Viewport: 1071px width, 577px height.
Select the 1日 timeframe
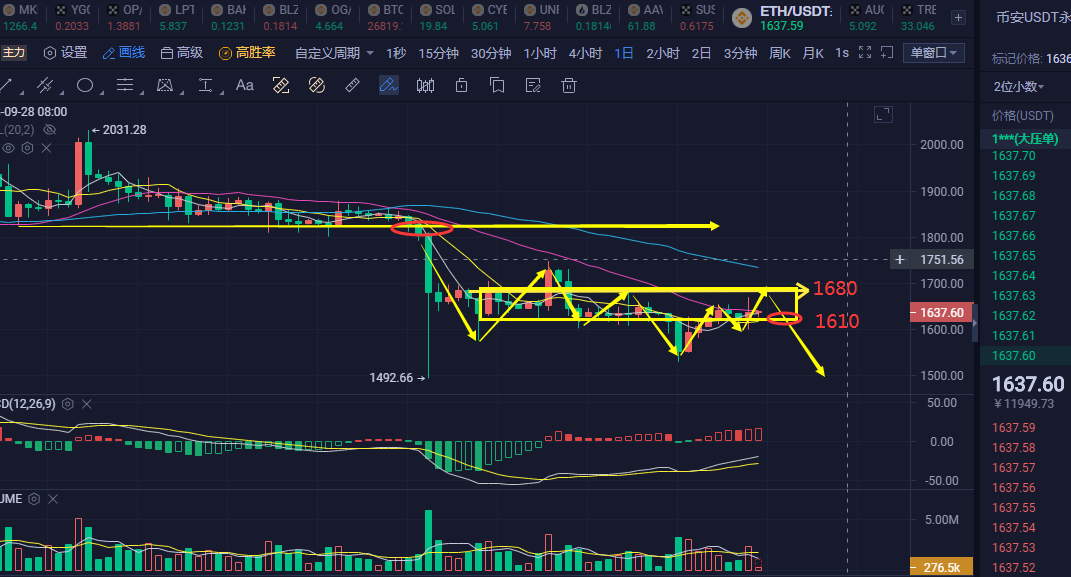click(624, 53)
